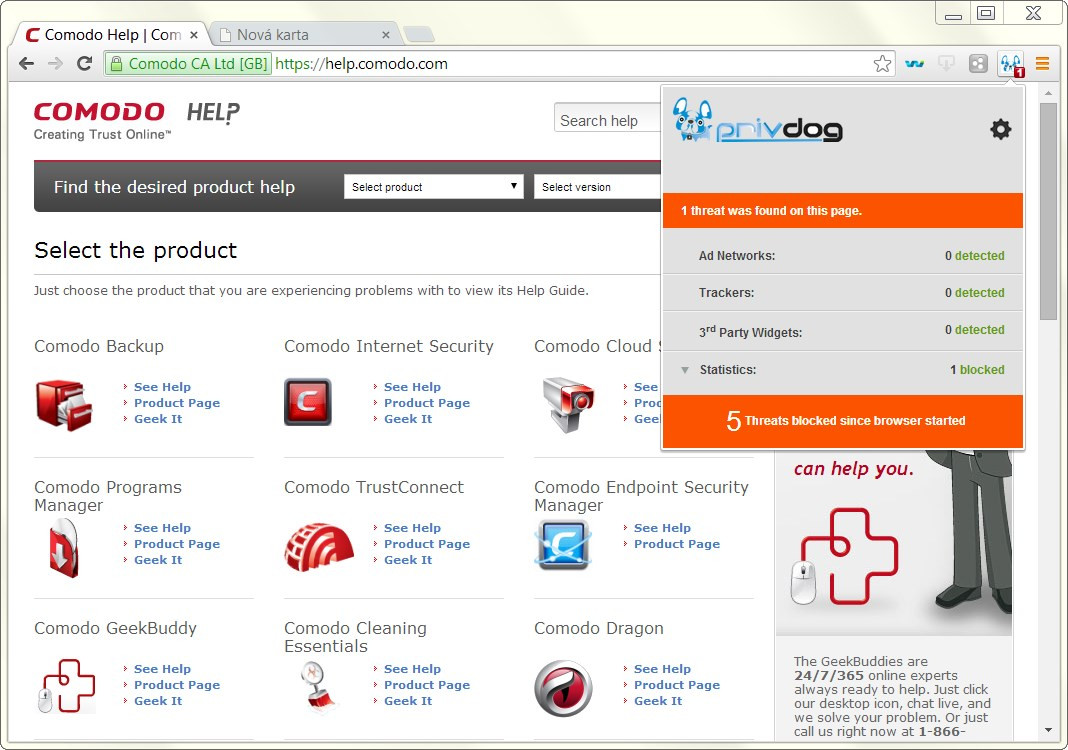
Task: Click 5 Threats blocked since browser started
Action: (843, 421)
